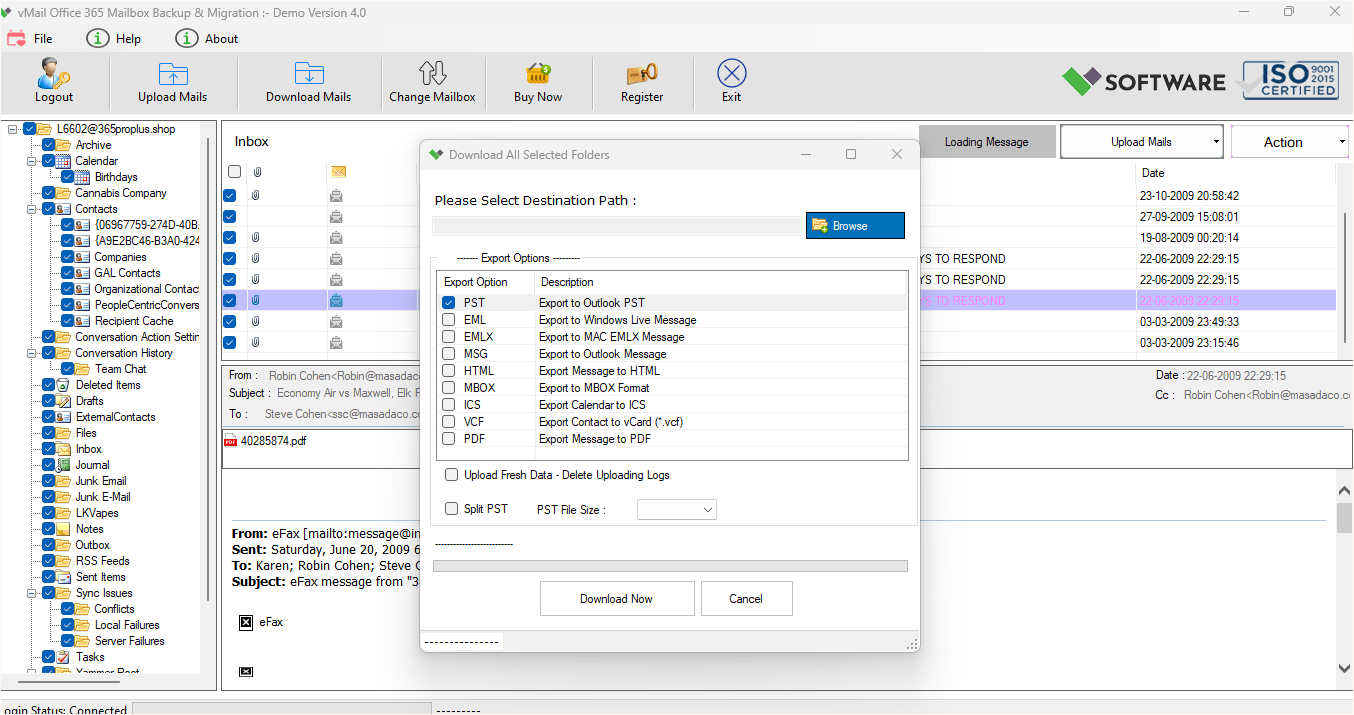Click the ISO 9001 certified badge
Viewport: 1354px width, 715px height.
(1290, 80)
